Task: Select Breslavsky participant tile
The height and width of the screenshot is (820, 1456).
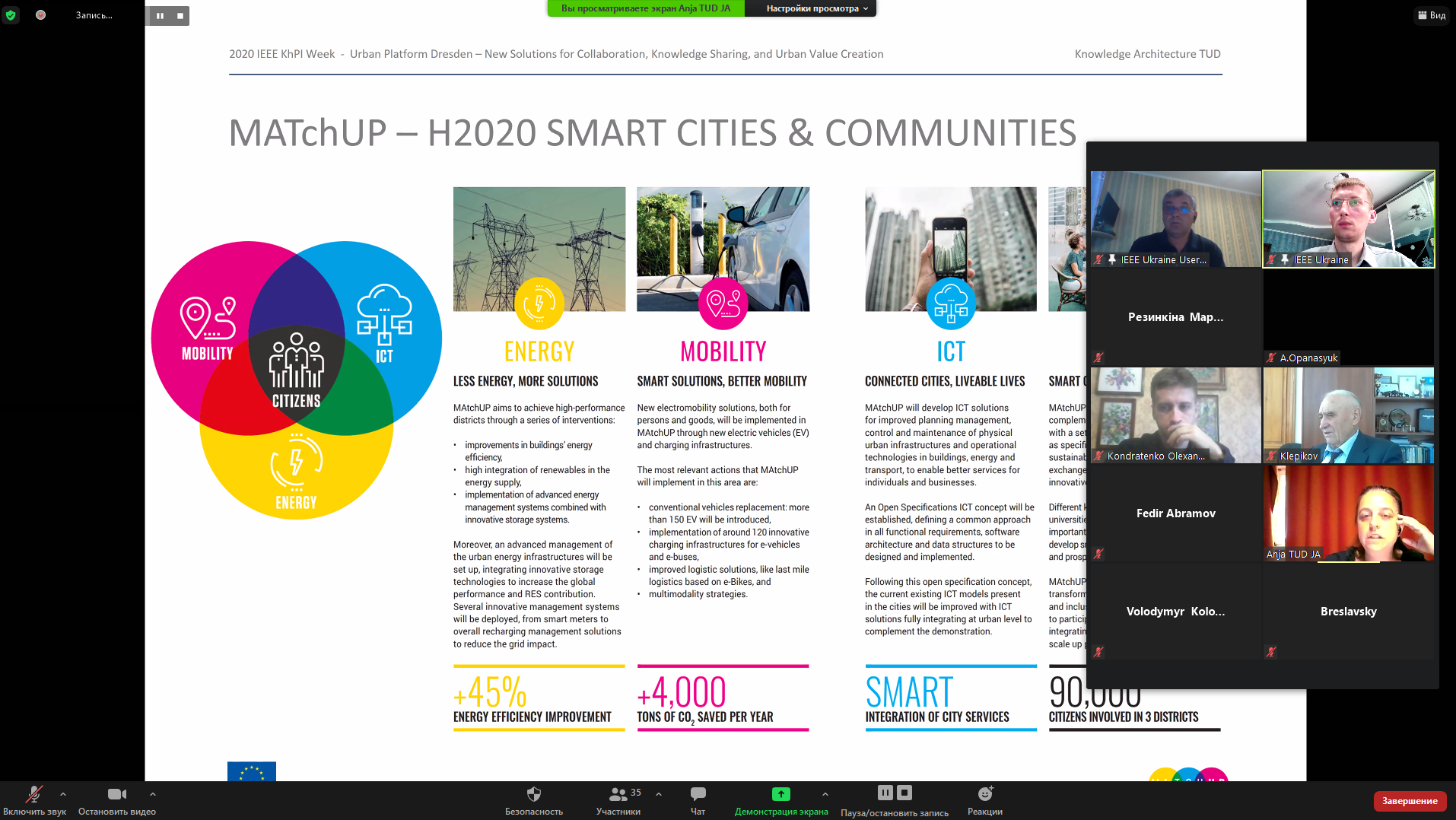Action: tap(1349, 612)
